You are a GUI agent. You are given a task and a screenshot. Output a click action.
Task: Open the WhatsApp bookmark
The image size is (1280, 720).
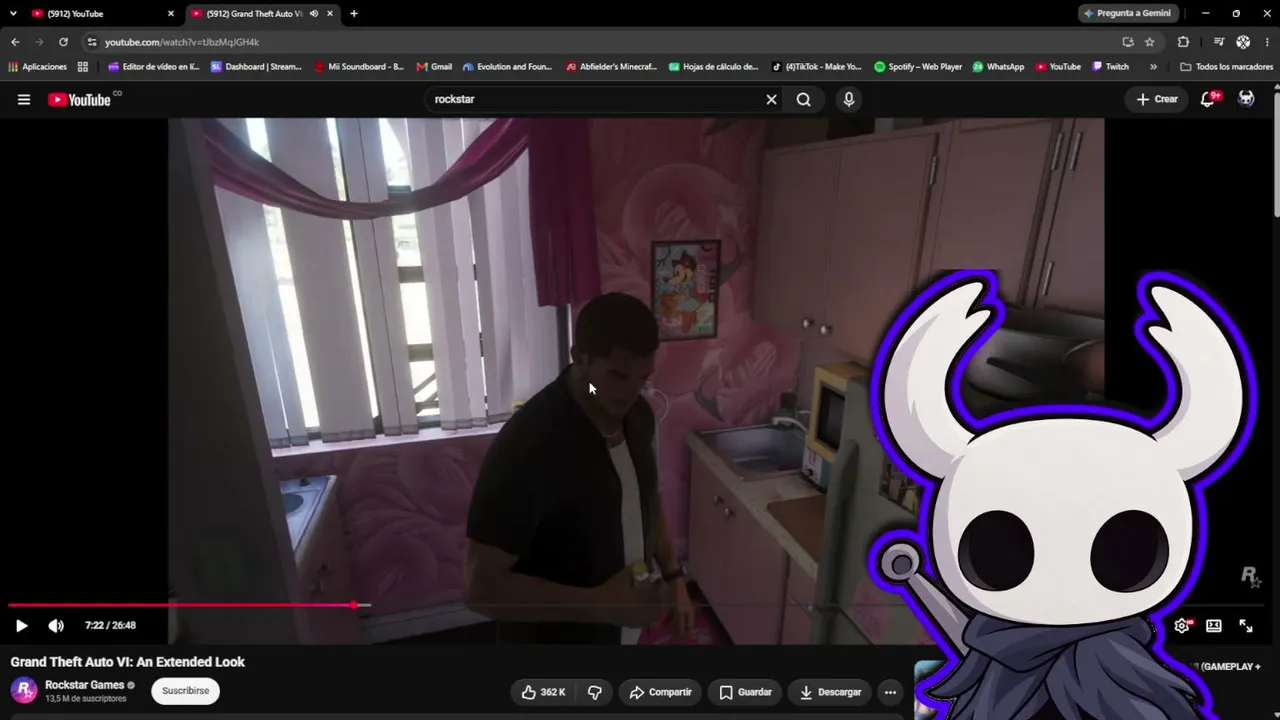coord(998,67)
